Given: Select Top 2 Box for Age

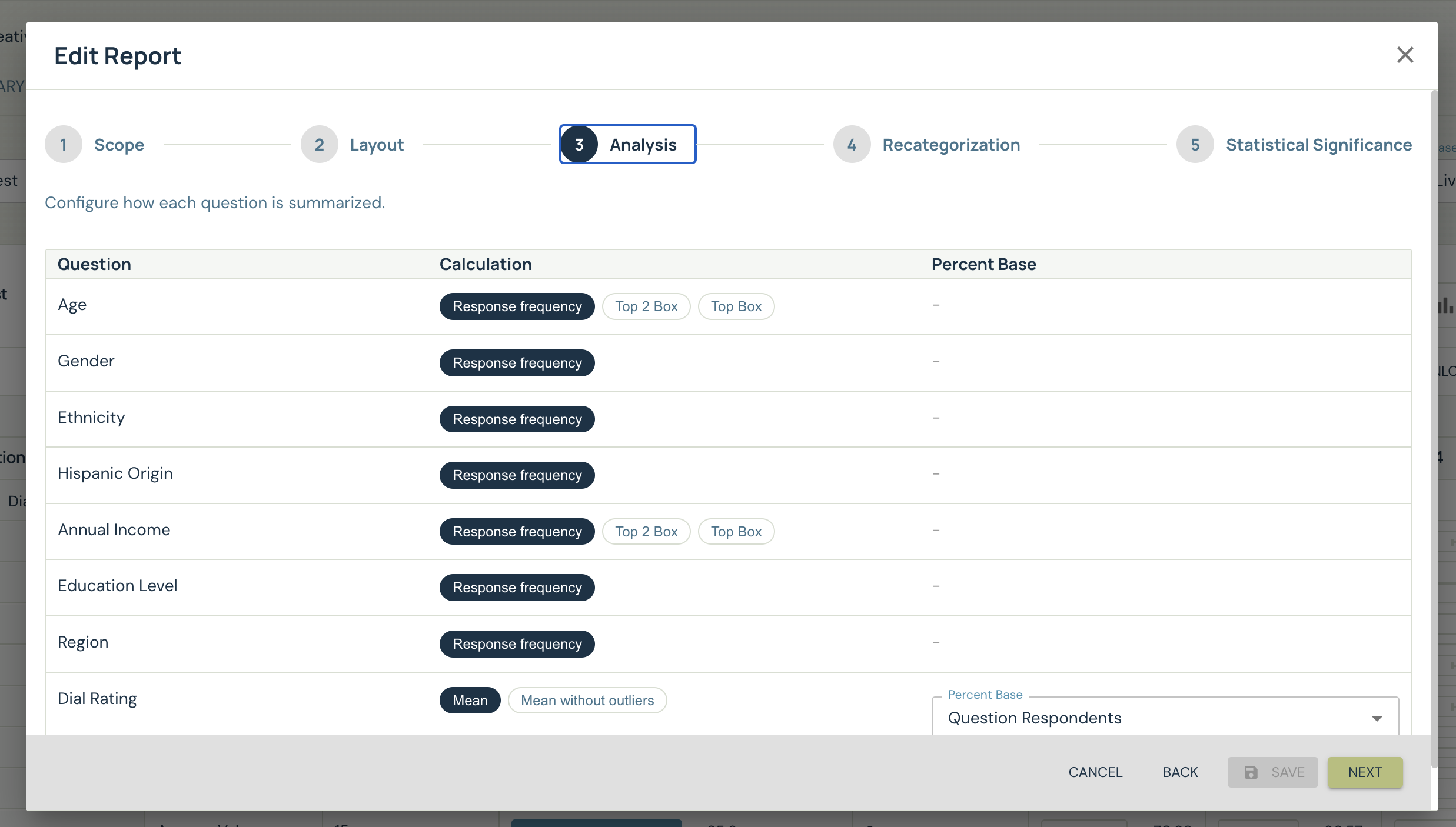Looking at the screenshot, I should 646,306.
